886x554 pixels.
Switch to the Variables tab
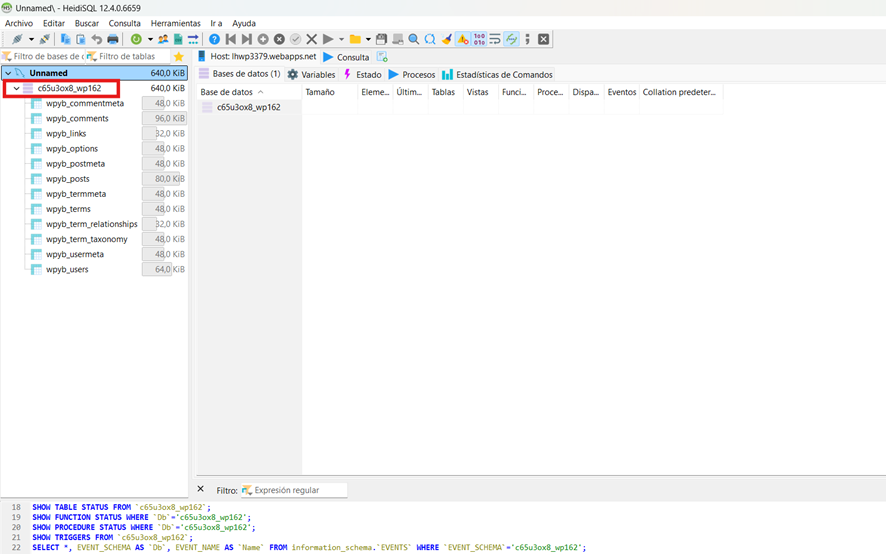311,75
